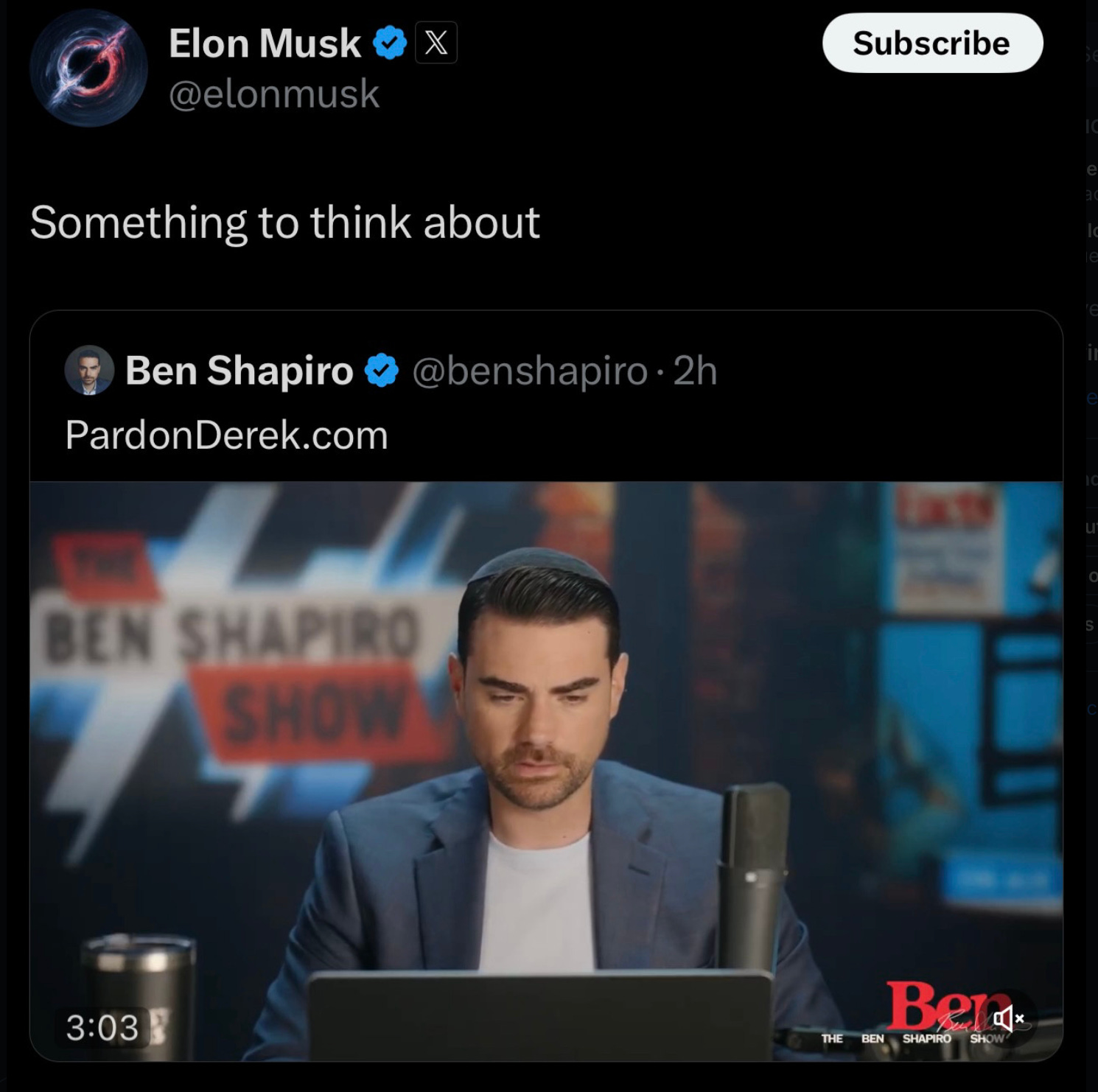Play the Ben Shapiro Show video thumbnail
The height and width of the screenshot is (1092, 1098).
(x=546, y=771)
